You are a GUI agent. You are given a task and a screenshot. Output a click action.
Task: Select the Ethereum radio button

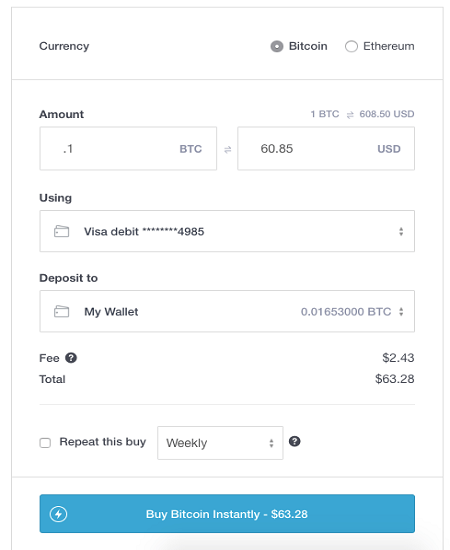351,46
